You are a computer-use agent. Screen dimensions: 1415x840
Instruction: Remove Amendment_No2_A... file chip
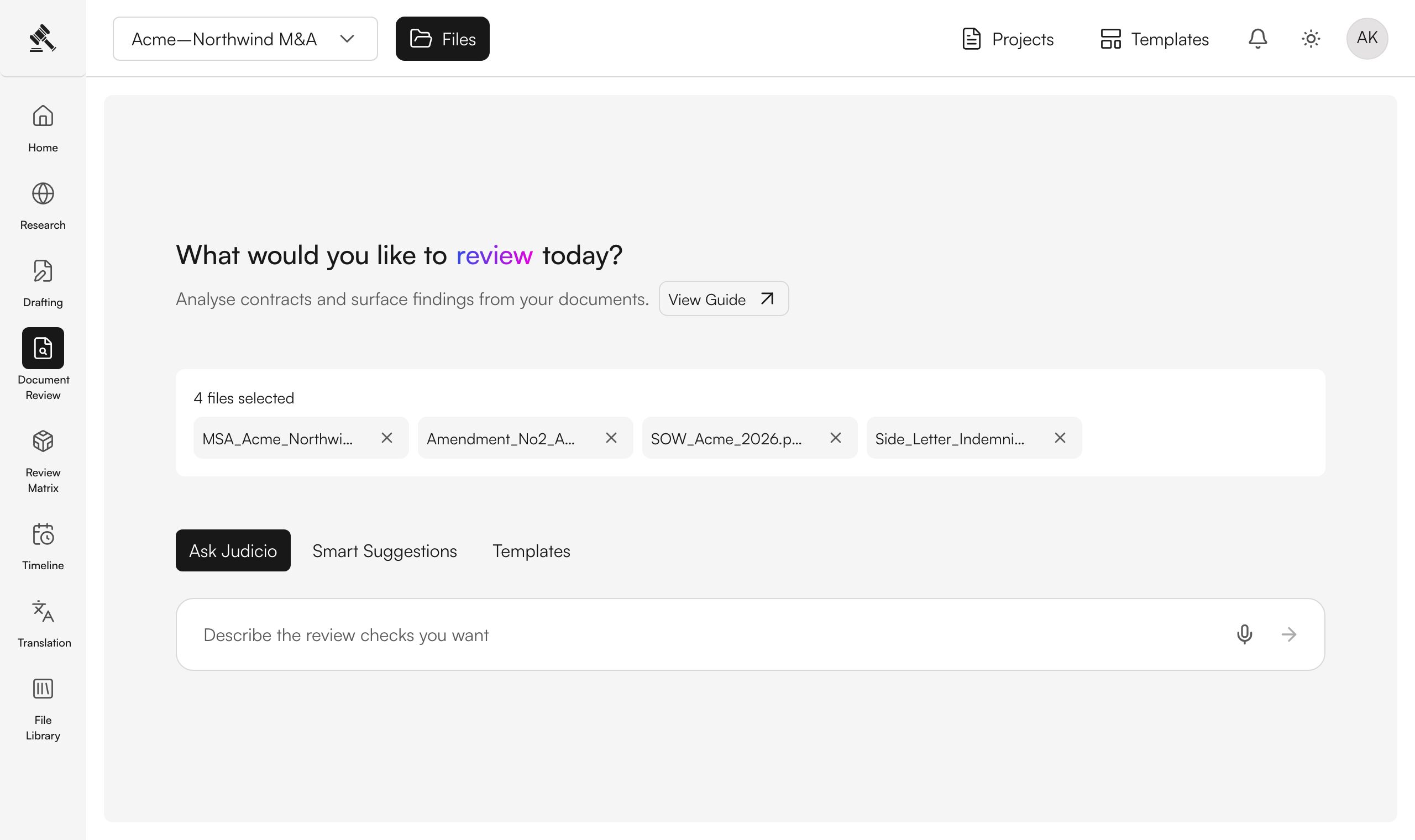[x=611, y=438]
